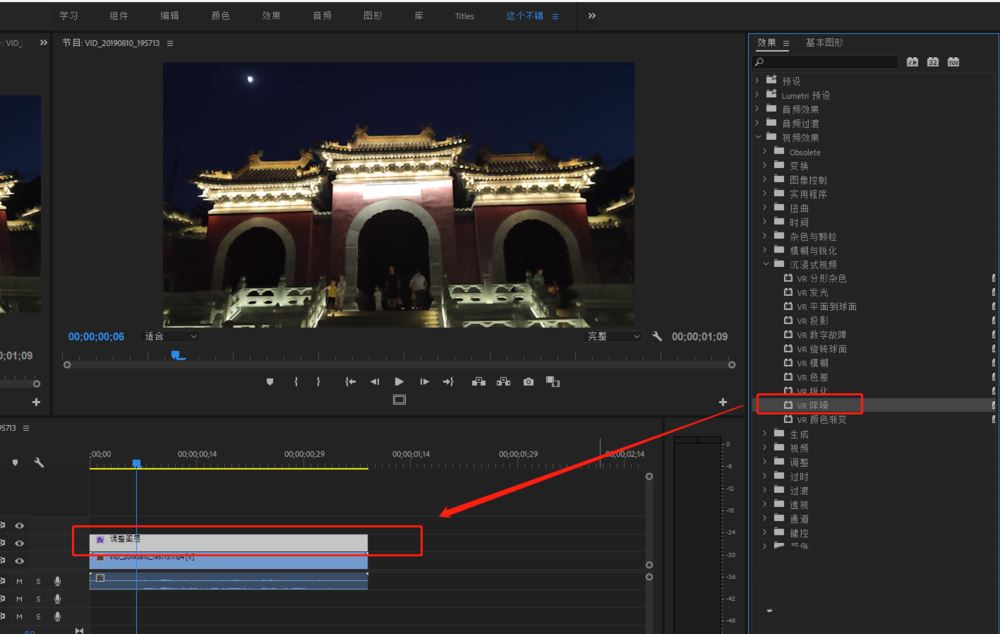Jump to the Out point

[x=448, y=381]
